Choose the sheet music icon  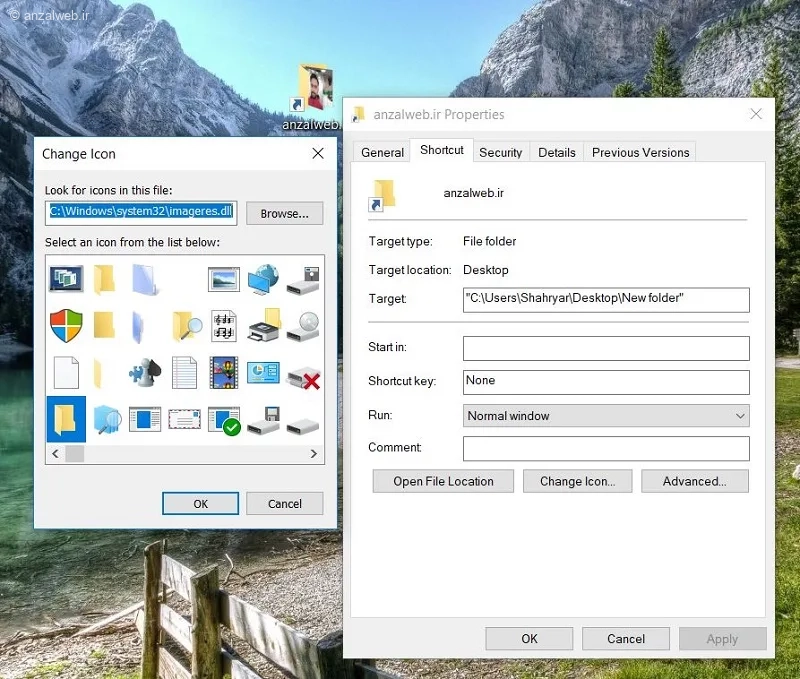click(x=224, y=325)
